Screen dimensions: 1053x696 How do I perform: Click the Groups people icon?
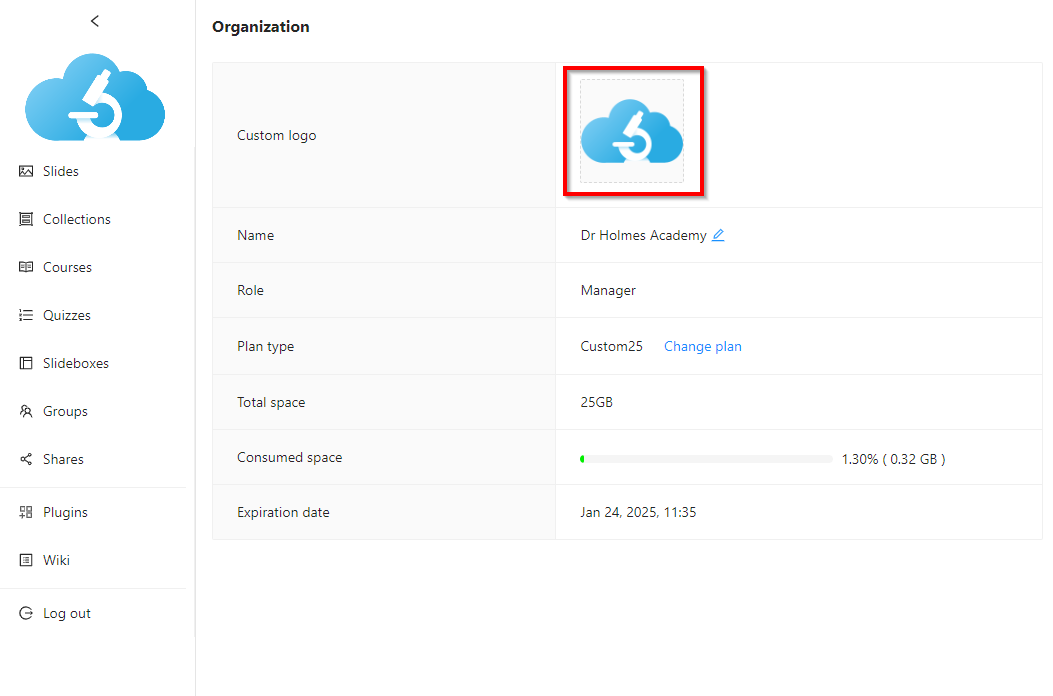(x=26, y=411)
